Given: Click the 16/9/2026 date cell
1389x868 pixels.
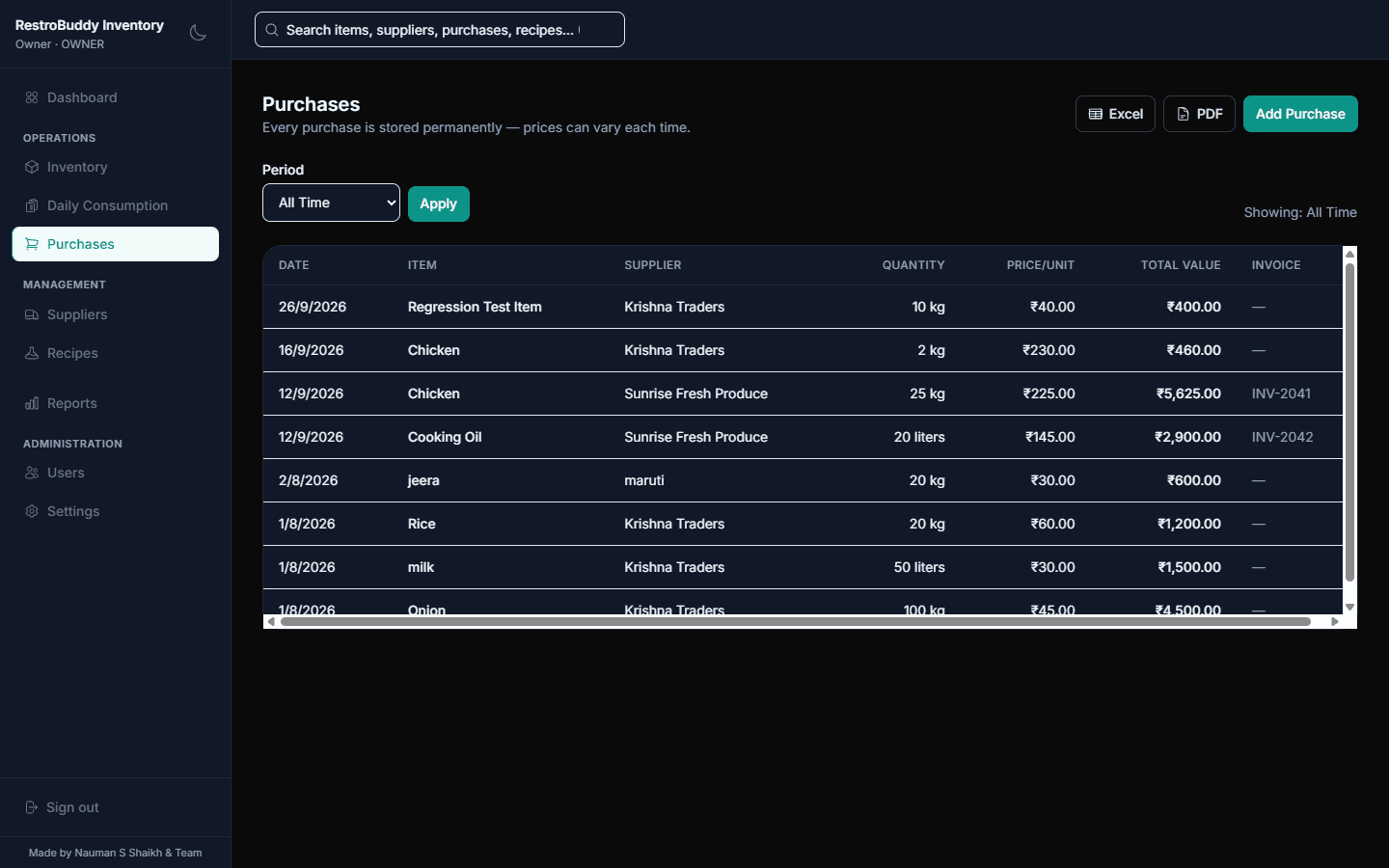Looking at the screenshot, I should coord(312,350).
